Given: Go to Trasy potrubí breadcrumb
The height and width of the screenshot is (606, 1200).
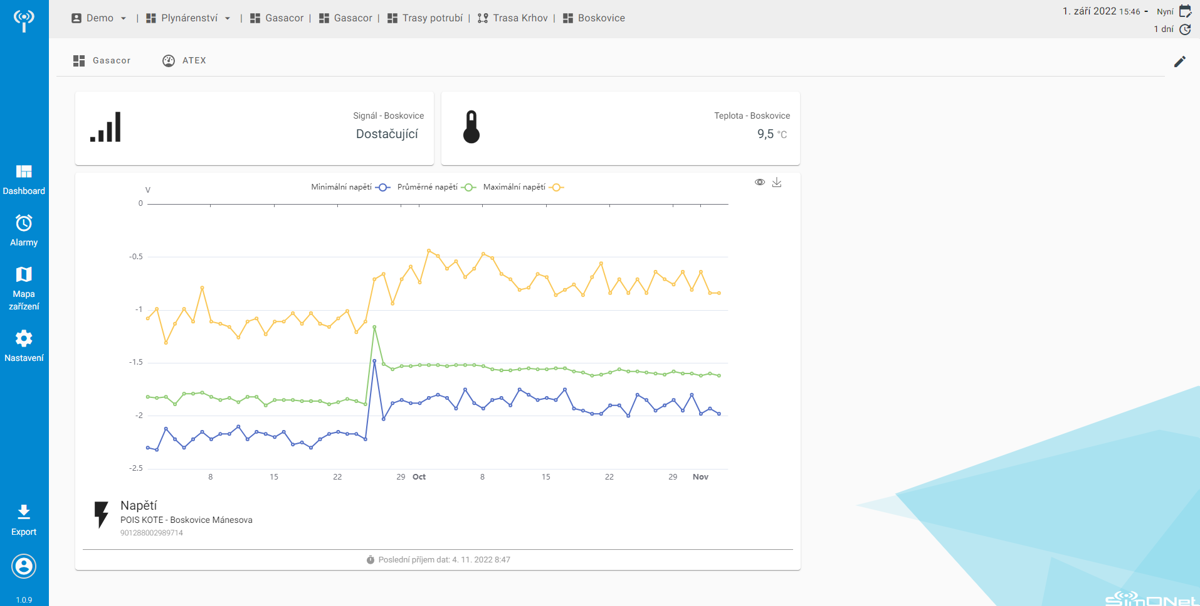Looking at the screenshot, I should click(424, 18).
